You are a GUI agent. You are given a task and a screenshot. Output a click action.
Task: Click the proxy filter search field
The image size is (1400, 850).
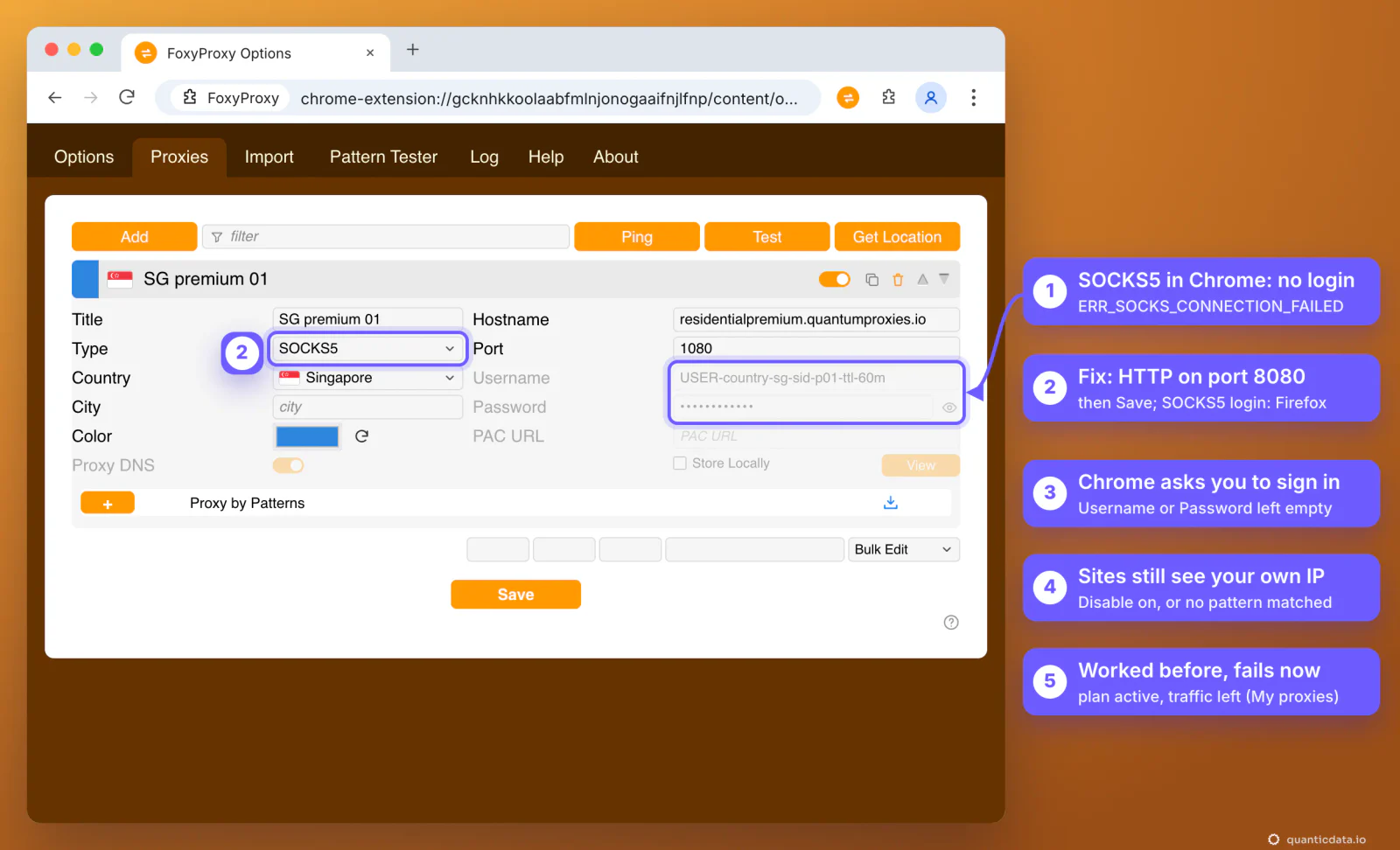386,237
